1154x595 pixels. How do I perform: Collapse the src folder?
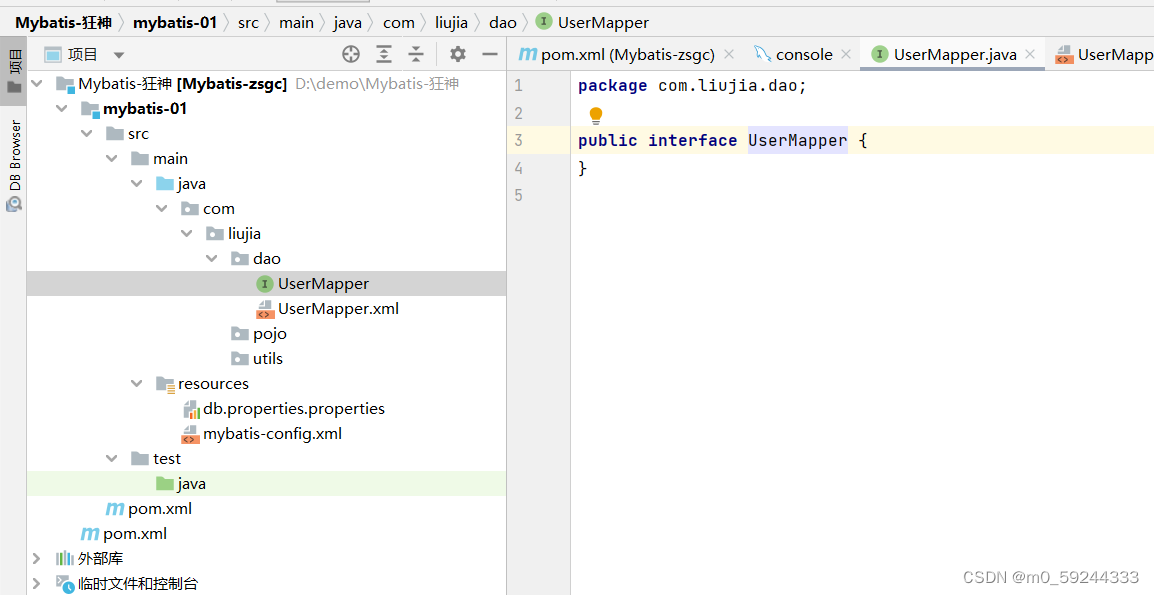click(x=87, y=133)
